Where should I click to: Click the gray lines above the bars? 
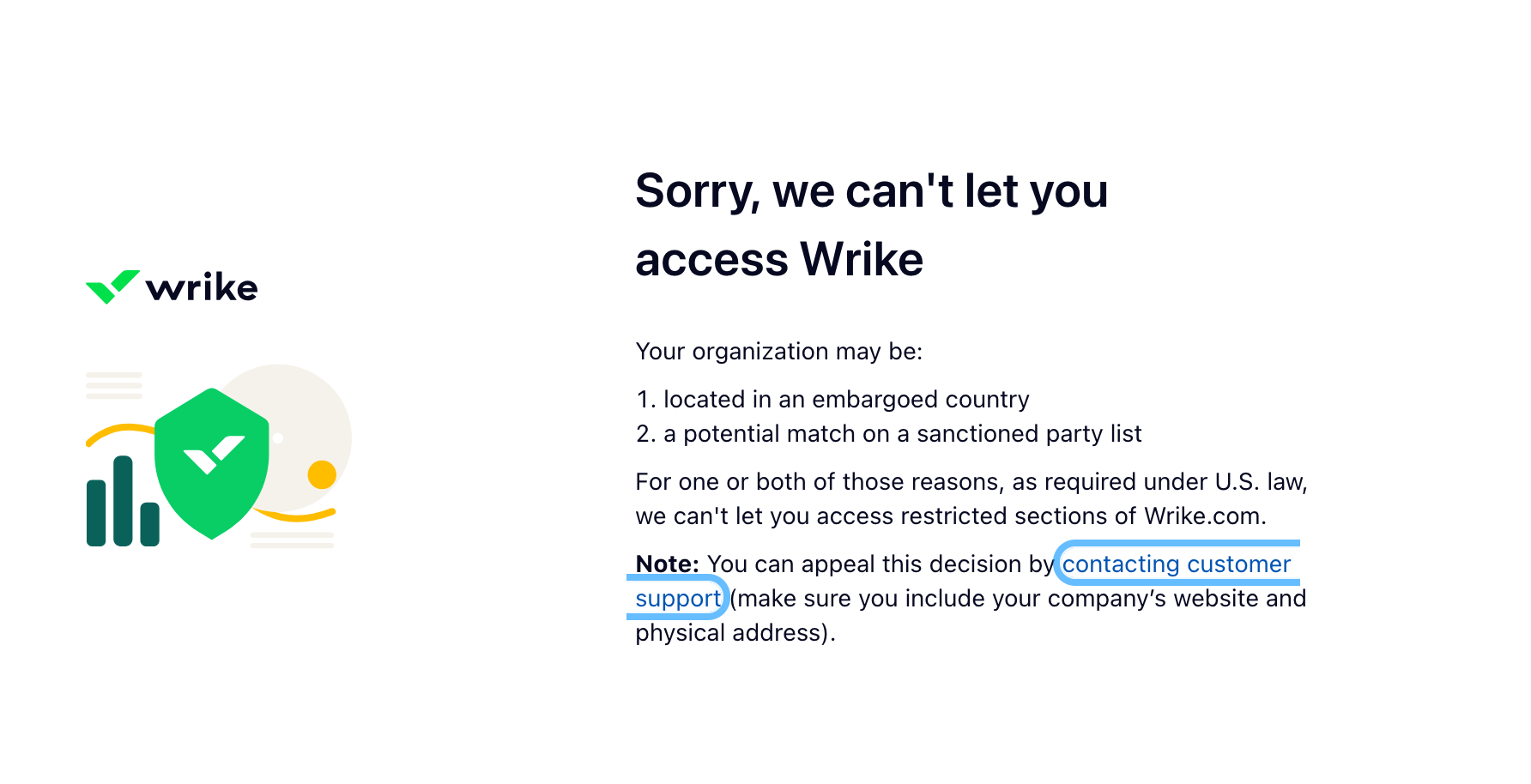pyautogui.click(x=114, y=385)
